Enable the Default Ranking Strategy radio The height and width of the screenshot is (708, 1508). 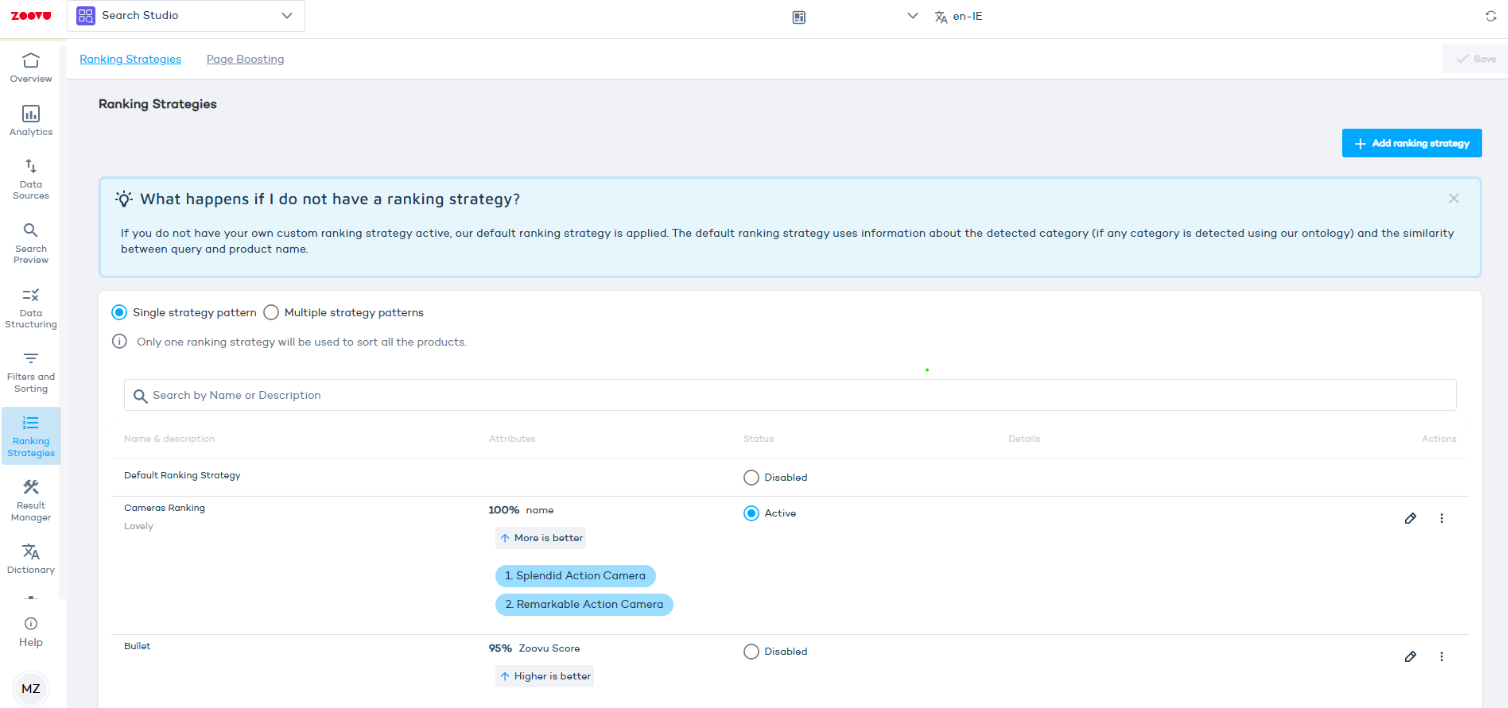tap(751, 477)
